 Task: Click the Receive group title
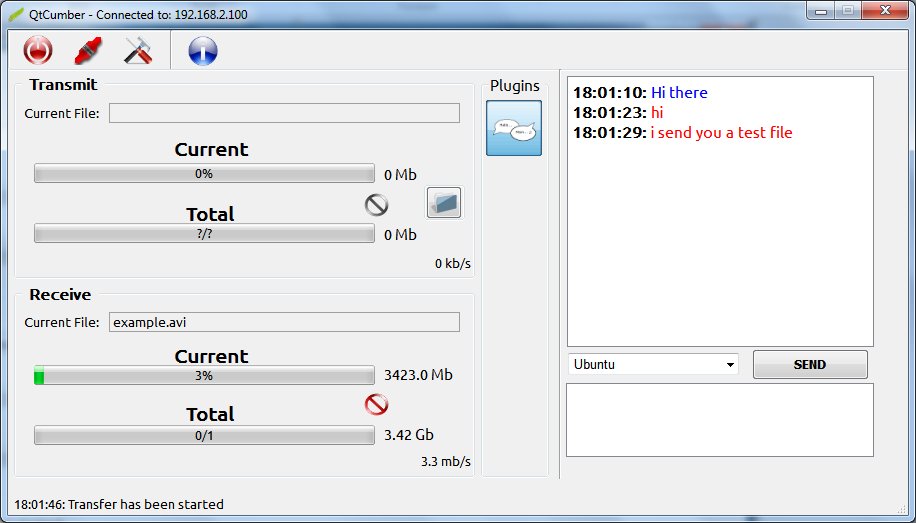[60, 295]
